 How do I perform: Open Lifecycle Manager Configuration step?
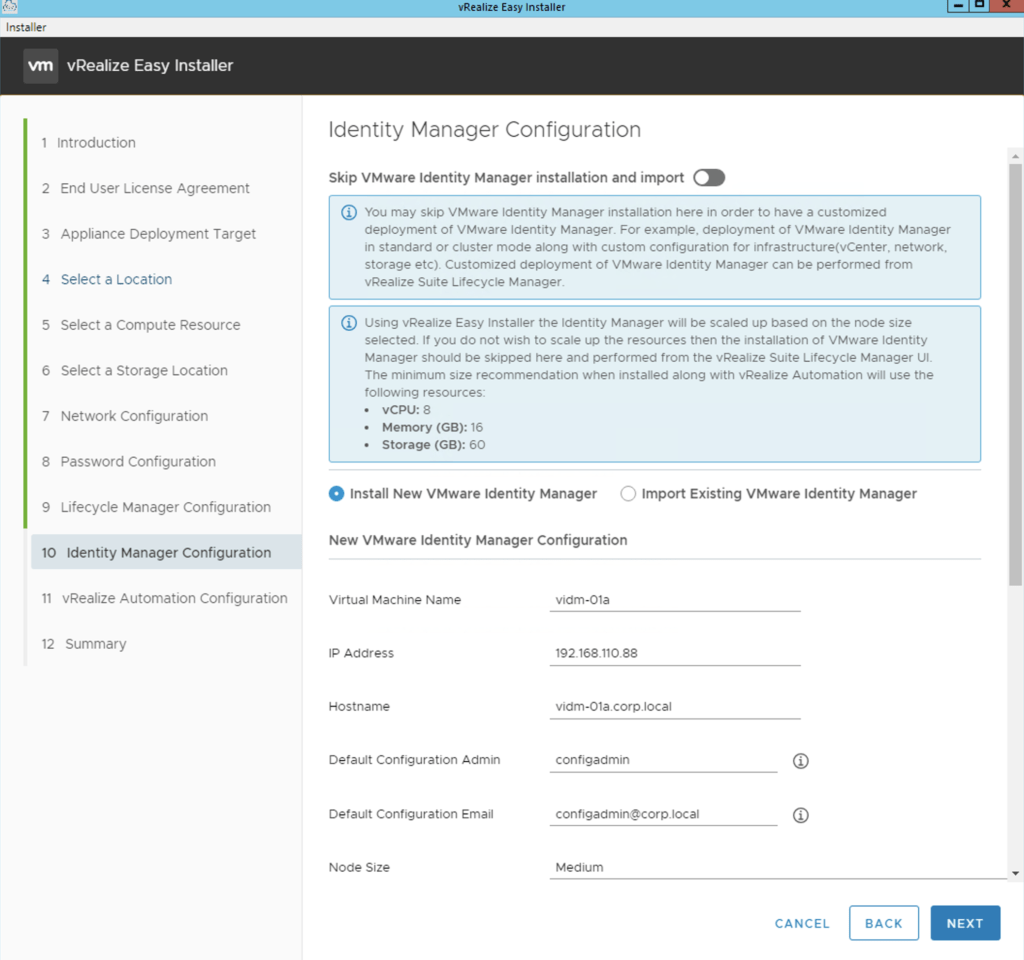pyautogui.click(x=165, y=508)
